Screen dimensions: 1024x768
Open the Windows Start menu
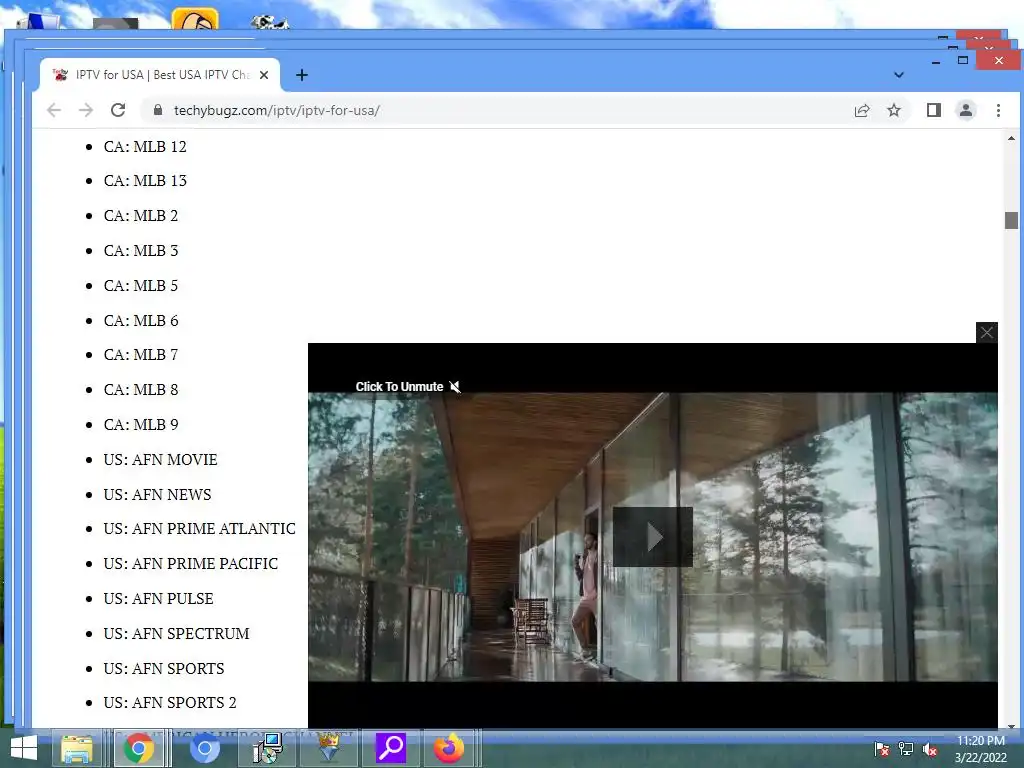[24, 748]
